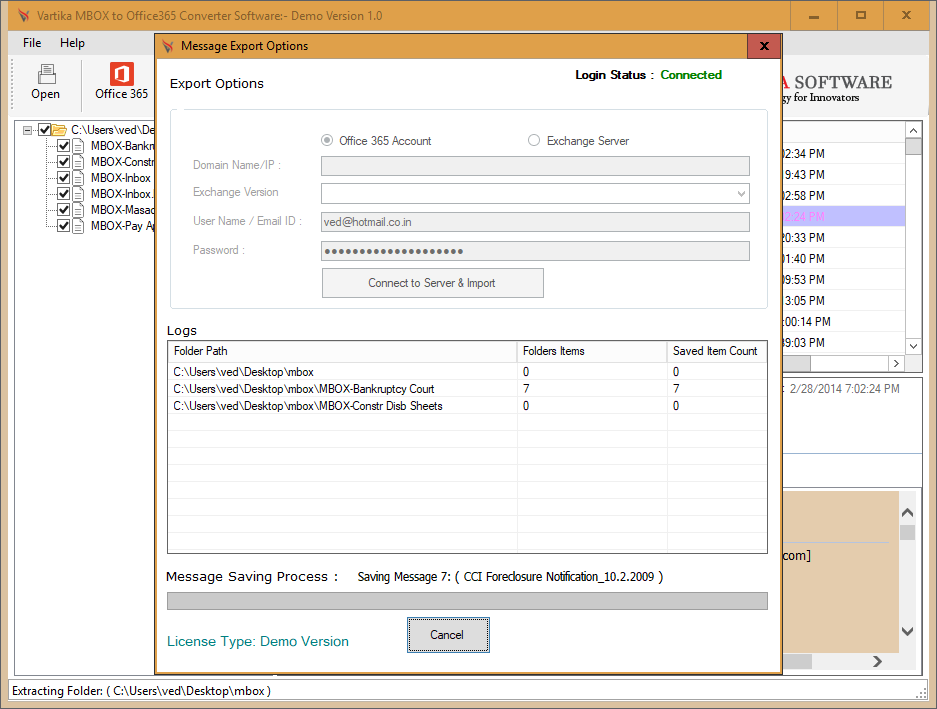The image size is (937, 709).
Task: Uncheck the MBOX-Pay folder checkbox
Action: (x=63, y=226)
